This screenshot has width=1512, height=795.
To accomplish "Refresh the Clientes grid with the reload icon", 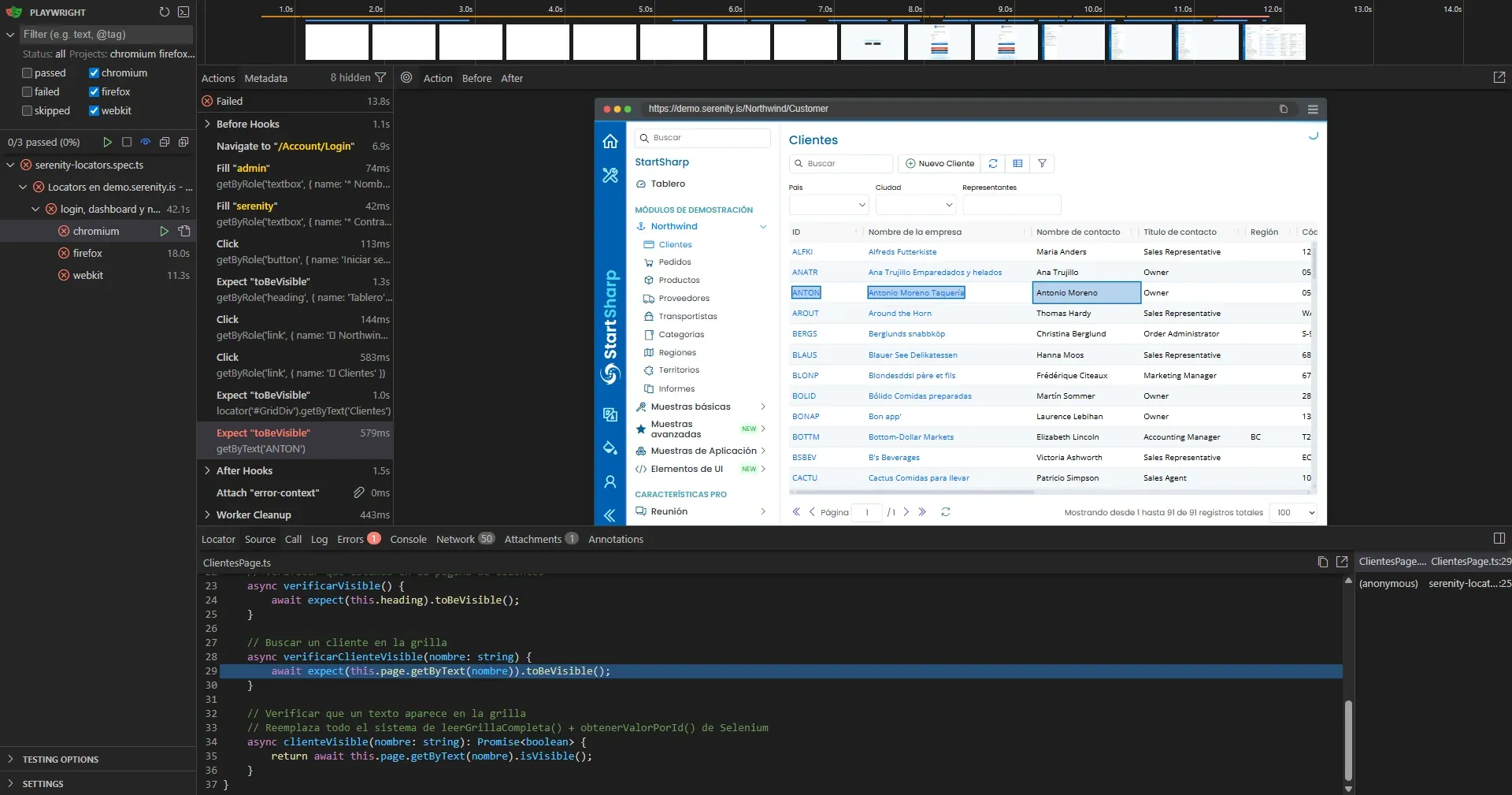I will tap(993, 164).
